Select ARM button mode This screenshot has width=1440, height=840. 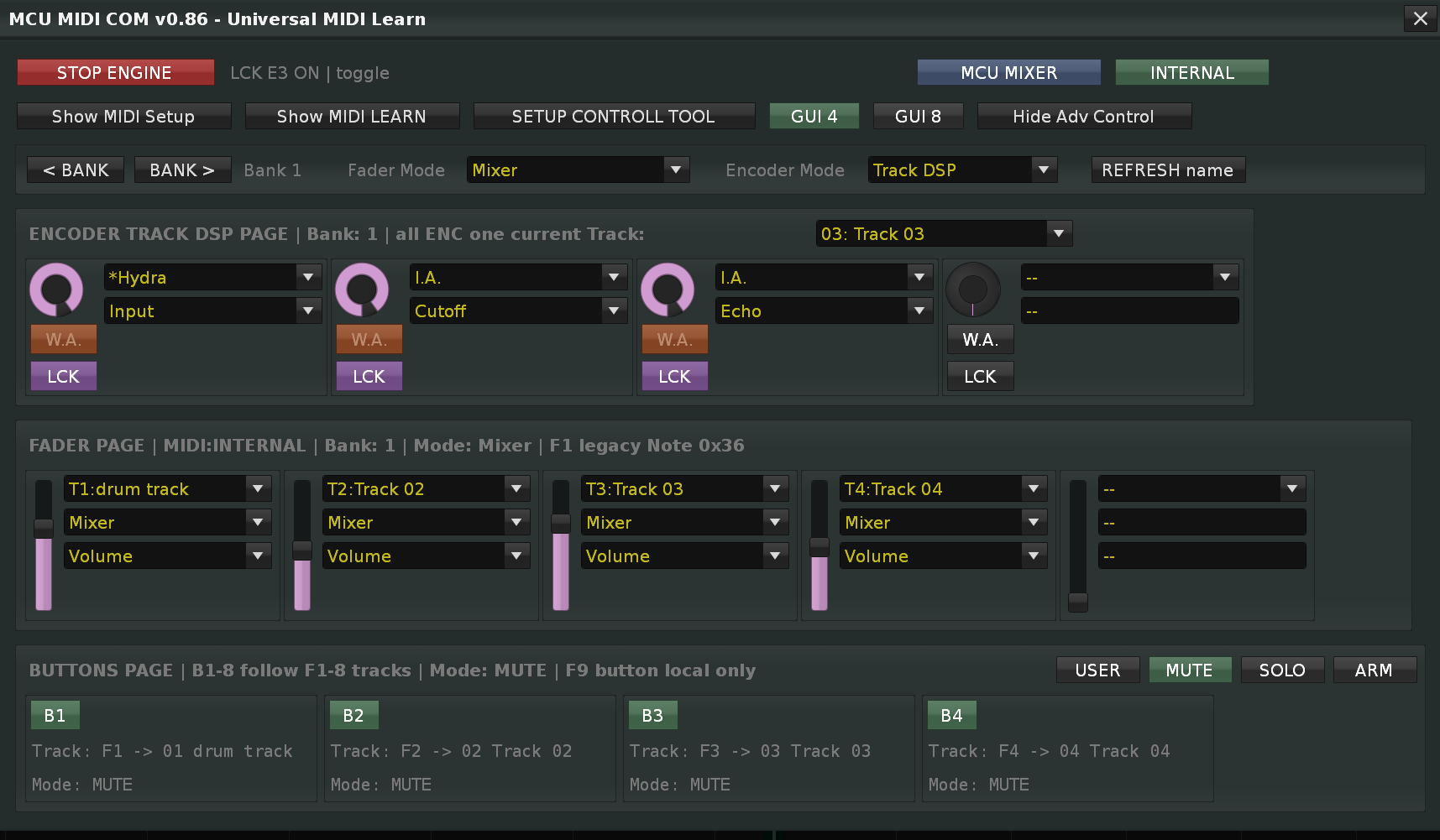(x=1375, y=670)
